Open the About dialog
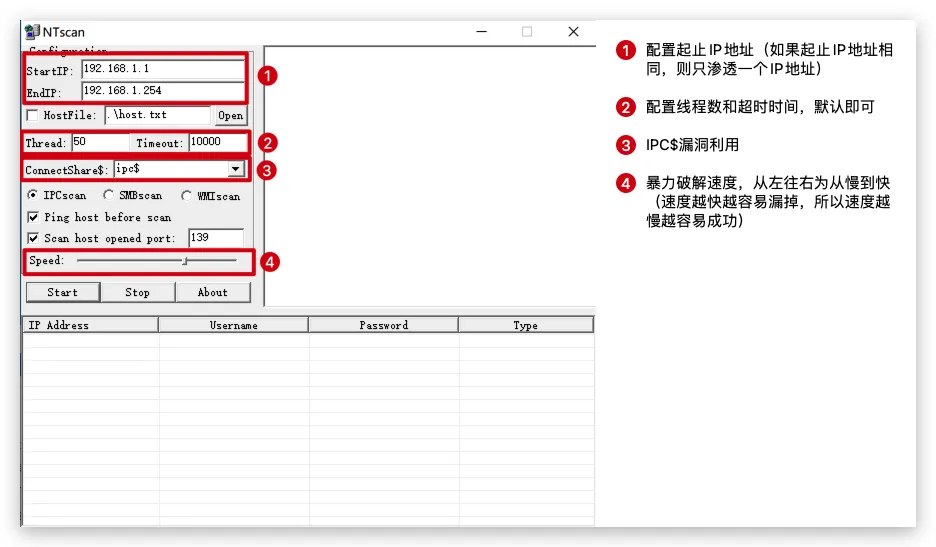Image resolution: width=936 pixels, height=547 pixels. [213, 292]
